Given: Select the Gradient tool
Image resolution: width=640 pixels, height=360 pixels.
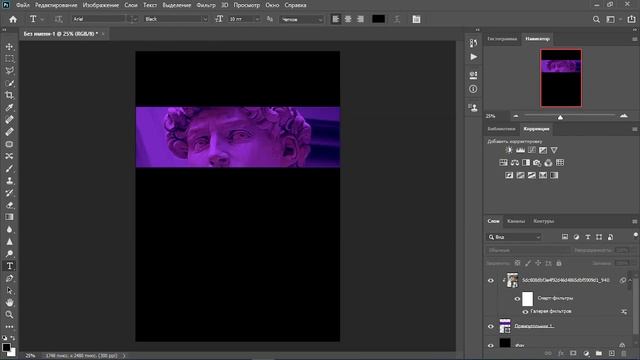Looking at the screenshot, I should point(9,217).
